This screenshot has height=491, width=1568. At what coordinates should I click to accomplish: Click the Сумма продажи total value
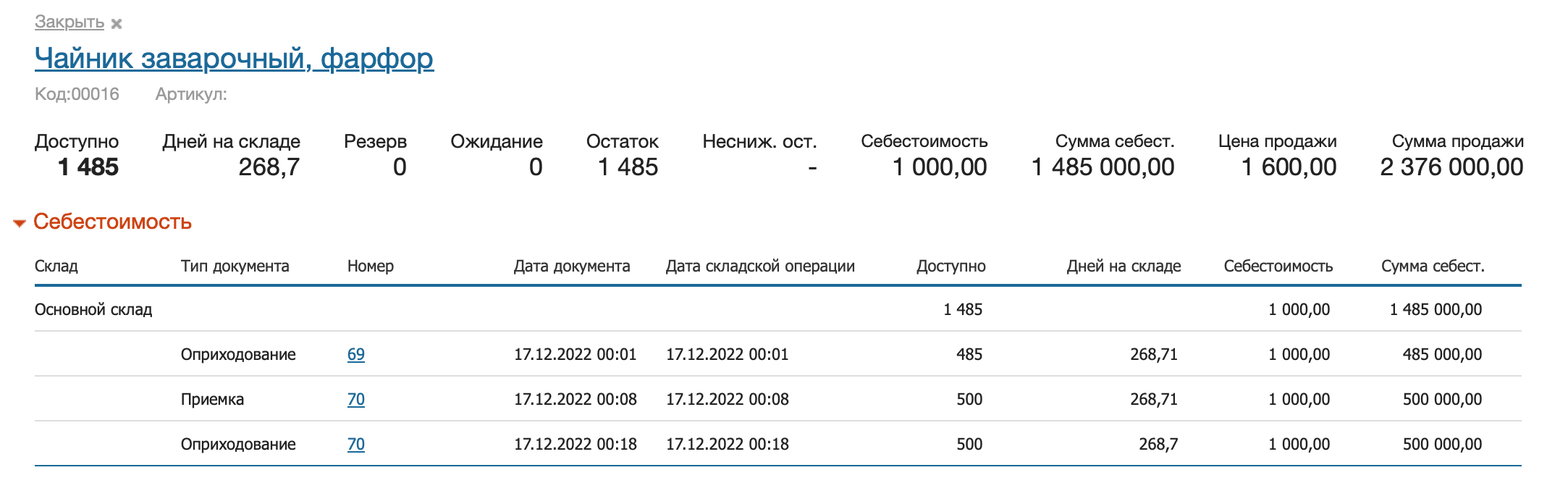(x=1450, y=167)
